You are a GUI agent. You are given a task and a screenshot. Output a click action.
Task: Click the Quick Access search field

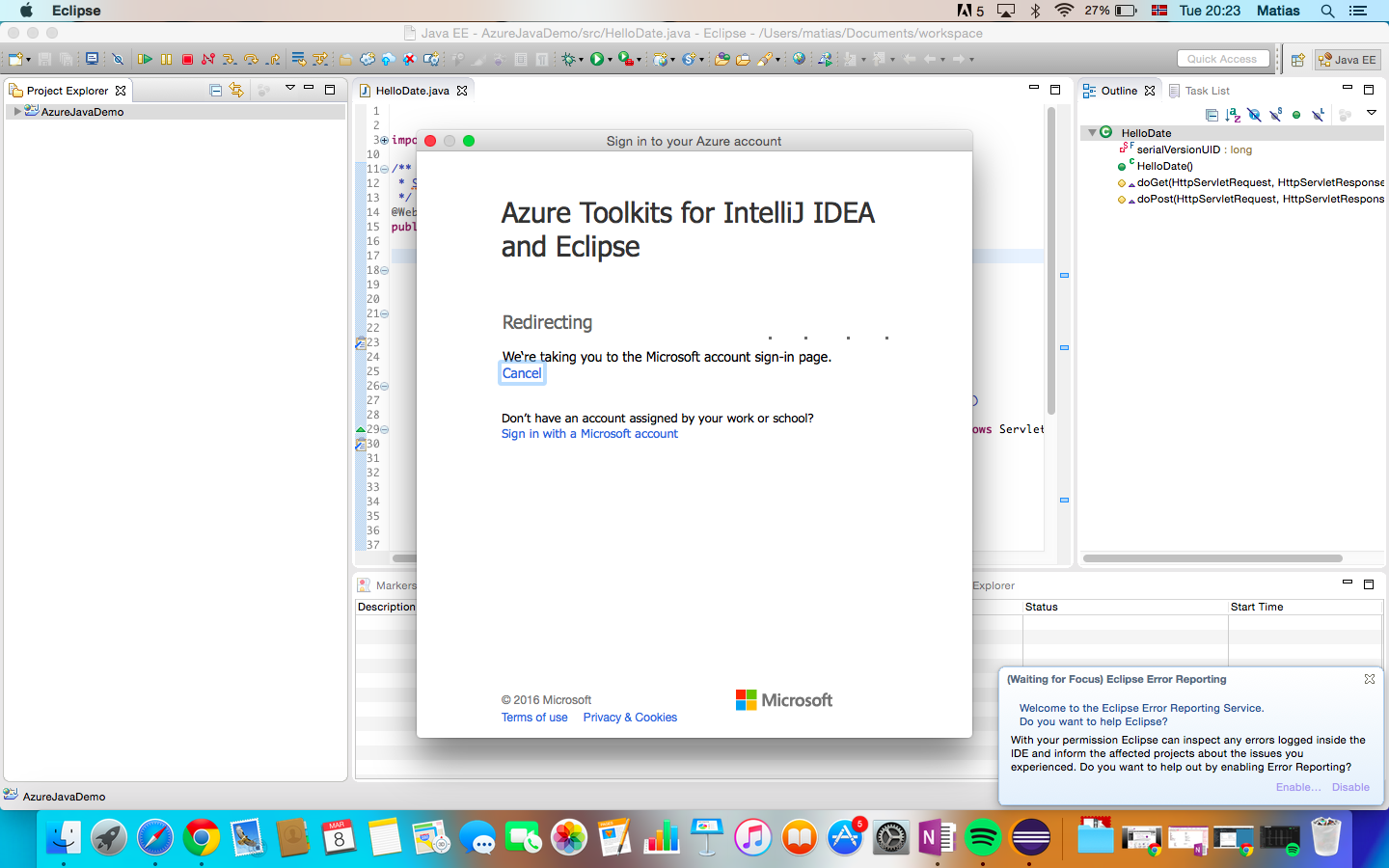click(x=1222, y=59)
